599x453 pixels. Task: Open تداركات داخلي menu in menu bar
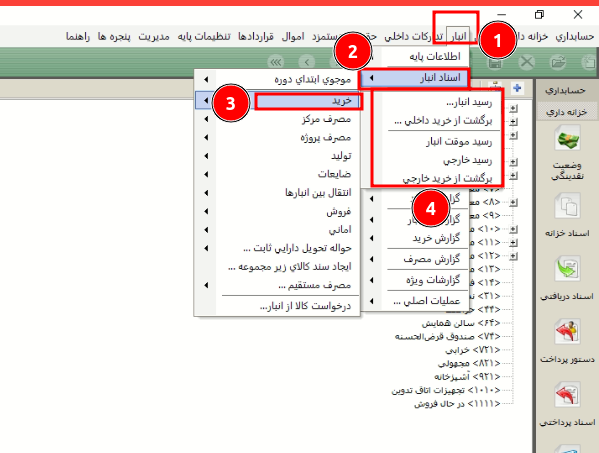[414, 36]
